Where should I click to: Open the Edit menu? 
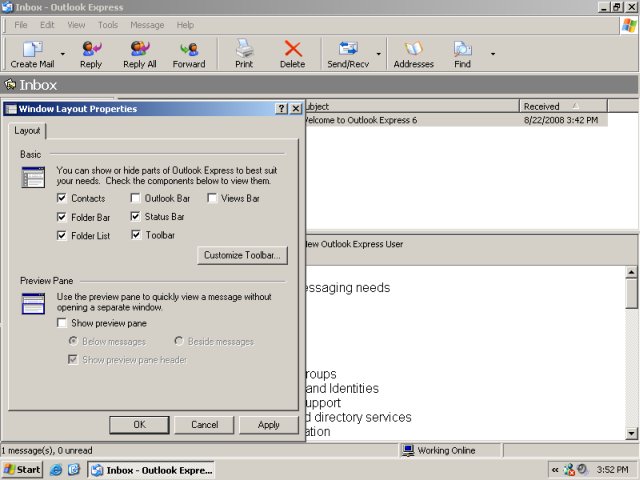pyautogui.click(x=47, y=25)
